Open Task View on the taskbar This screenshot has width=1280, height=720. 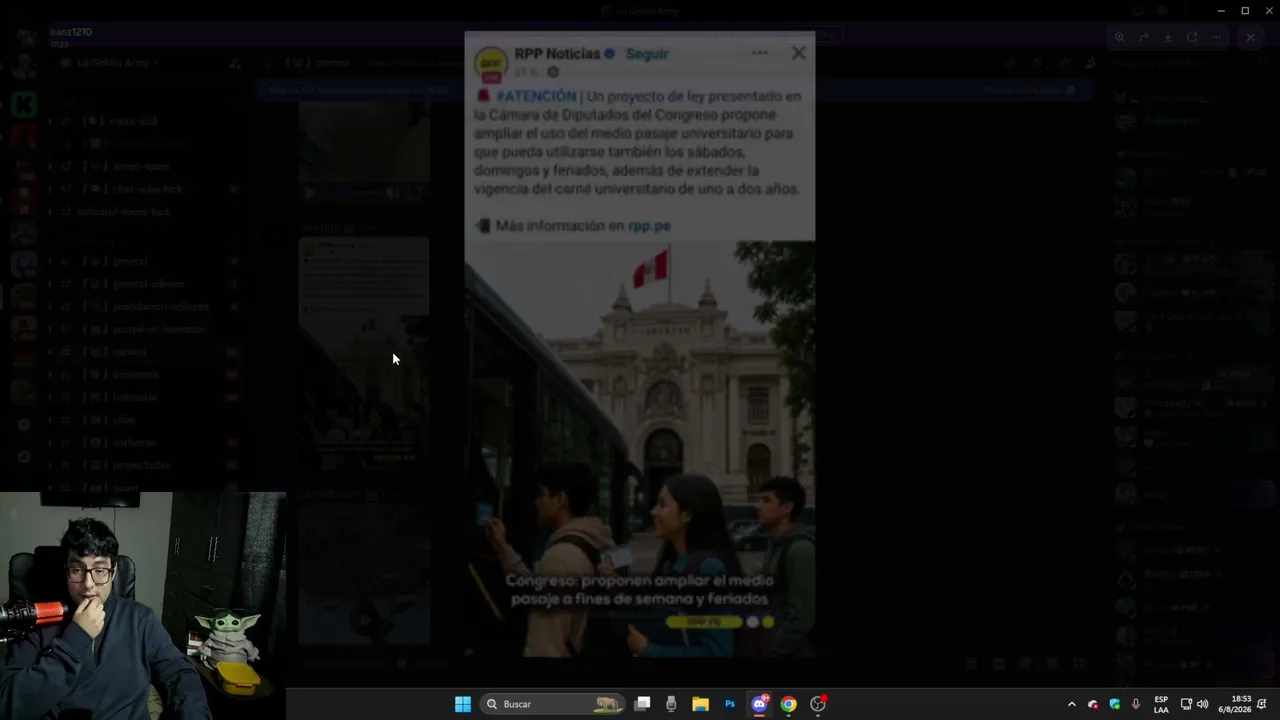coord(643,704)
